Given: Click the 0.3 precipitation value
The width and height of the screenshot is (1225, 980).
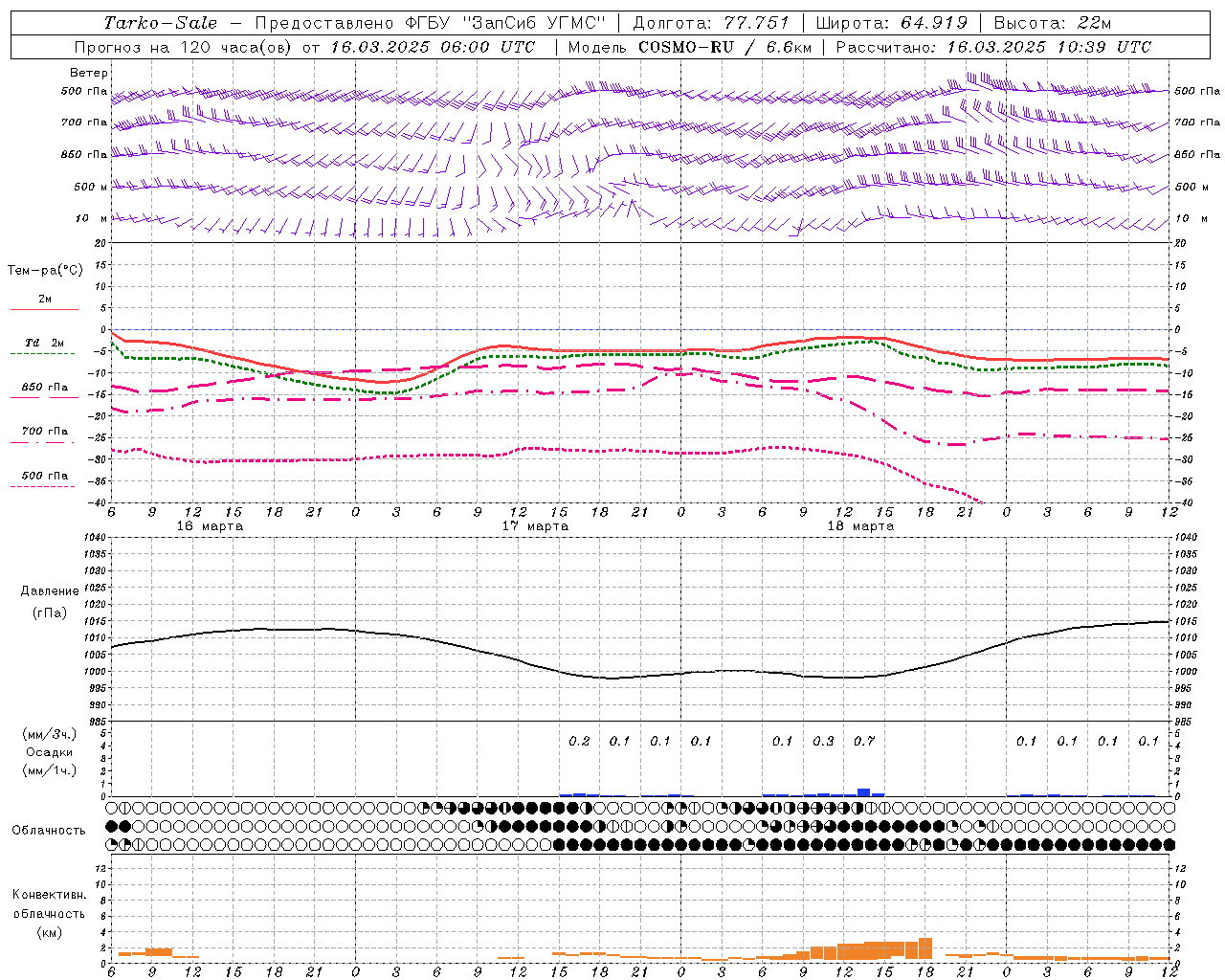Looking at the screenshot, I should (823, 741).
